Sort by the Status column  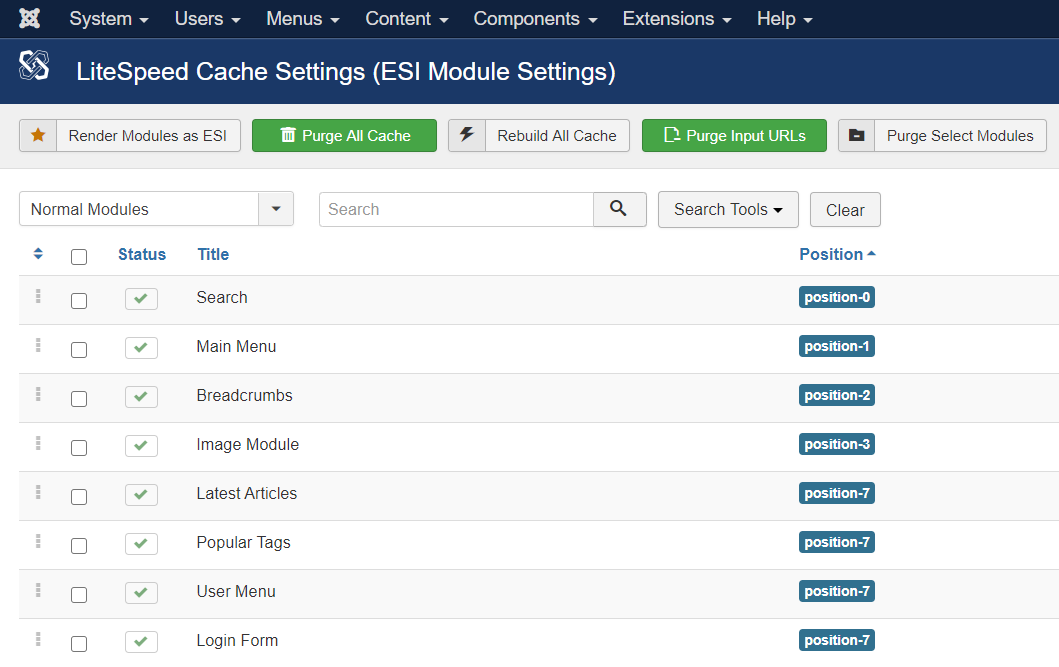(x=142, y=254)
